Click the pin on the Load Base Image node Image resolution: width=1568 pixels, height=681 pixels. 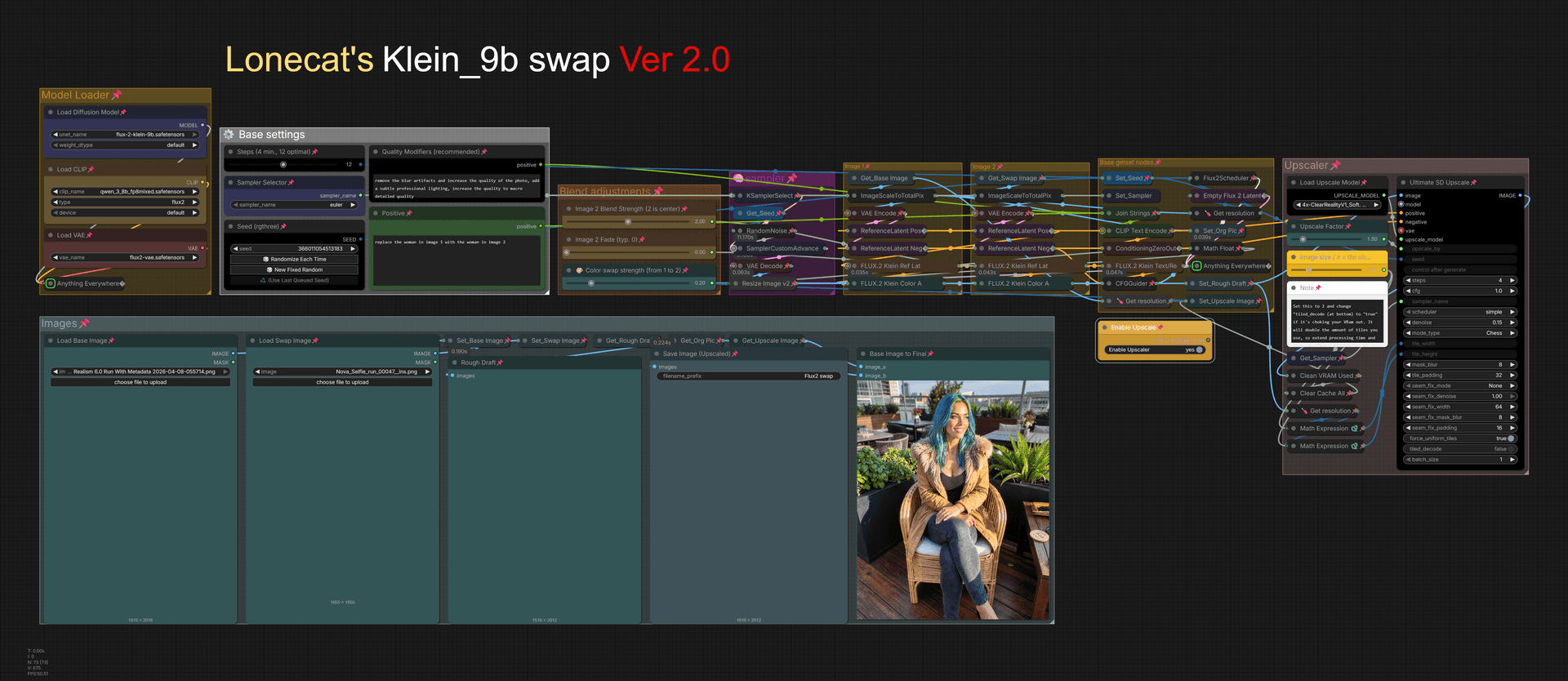click(x=111, y=341)
